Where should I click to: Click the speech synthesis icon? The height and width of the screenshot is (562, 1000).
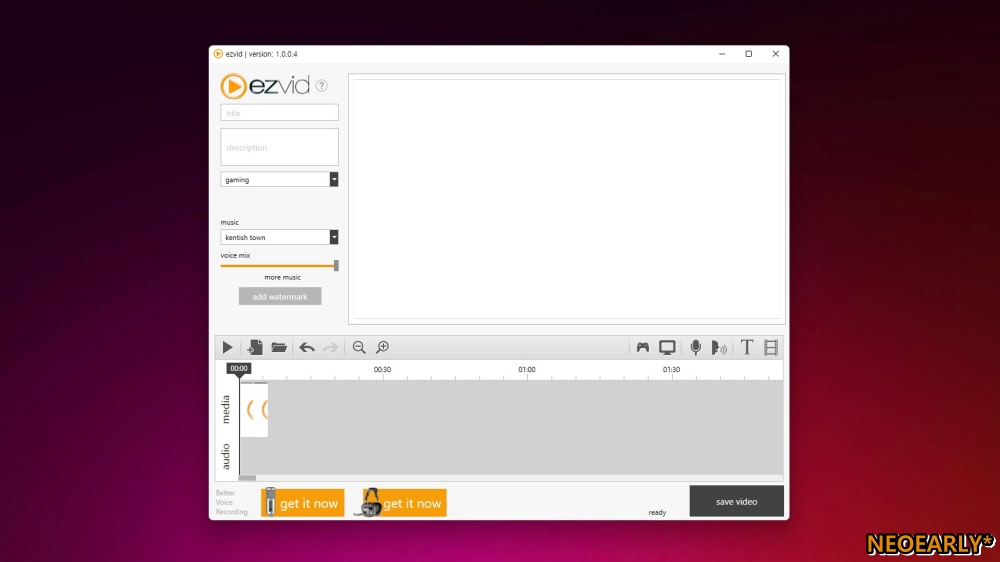coord(719,347)
